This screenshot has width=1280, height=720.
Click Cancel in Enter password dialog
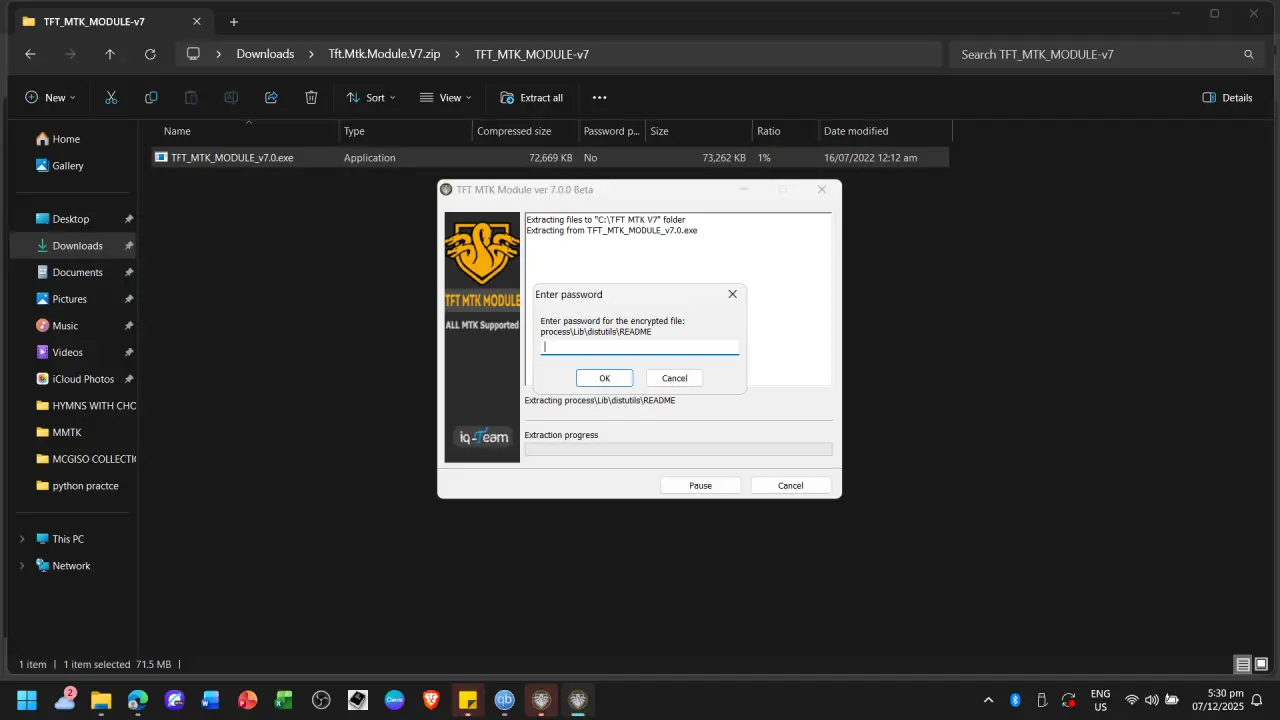coord(675,378)
